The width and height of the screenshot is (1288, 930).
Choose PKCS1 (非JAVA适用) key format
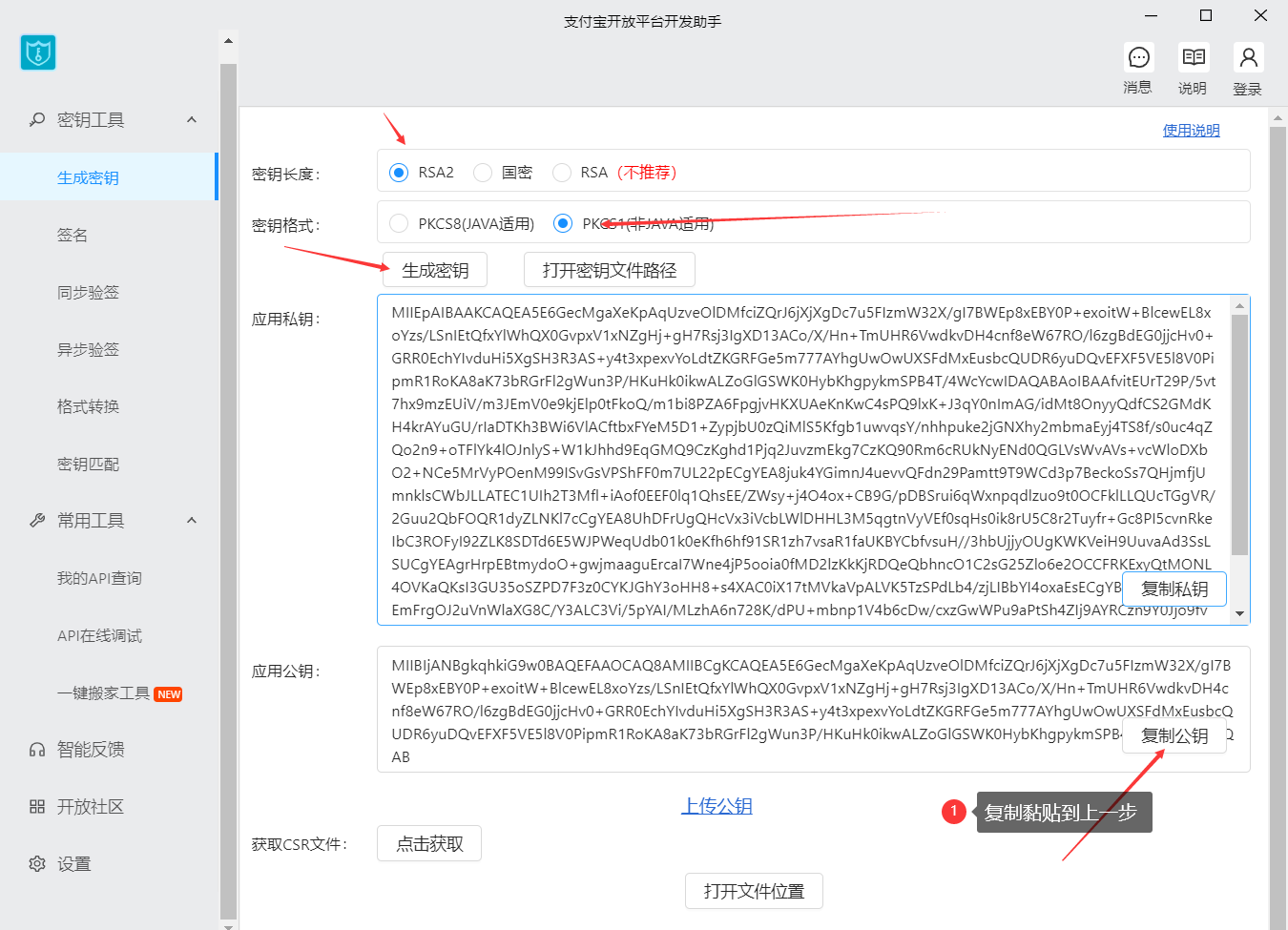tap(563, 223)
